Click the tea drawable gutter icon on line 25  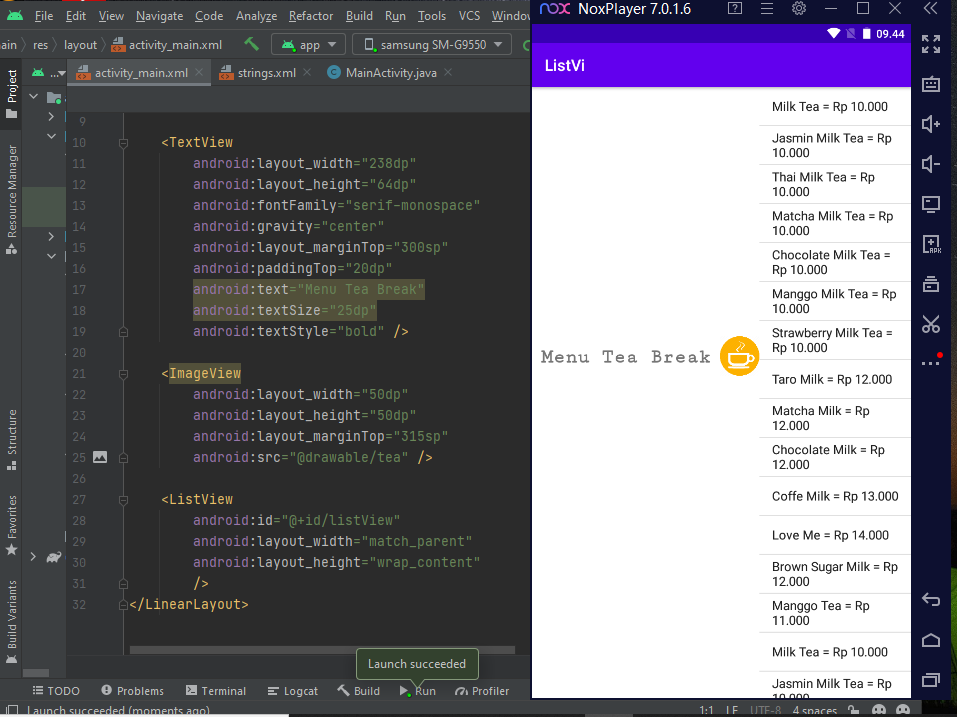point(100,457)
